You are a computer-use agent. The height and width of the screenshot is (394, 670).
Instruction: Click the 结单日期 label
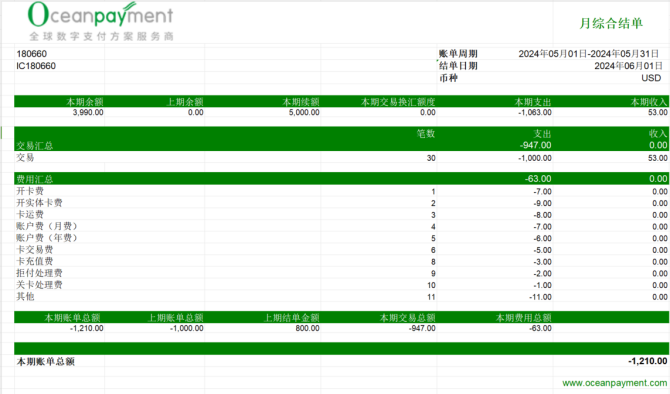coord(458,66)
